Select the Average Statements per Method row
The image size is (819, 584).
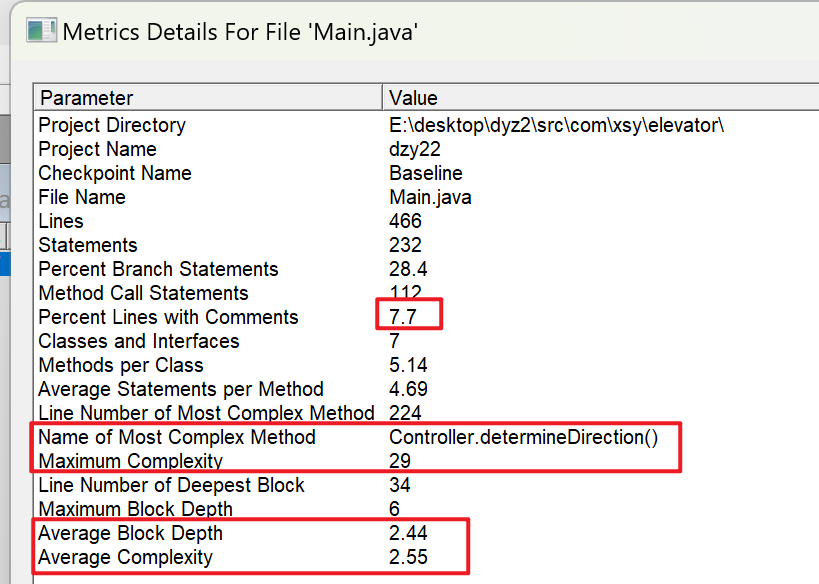click(x=427, y=390)
